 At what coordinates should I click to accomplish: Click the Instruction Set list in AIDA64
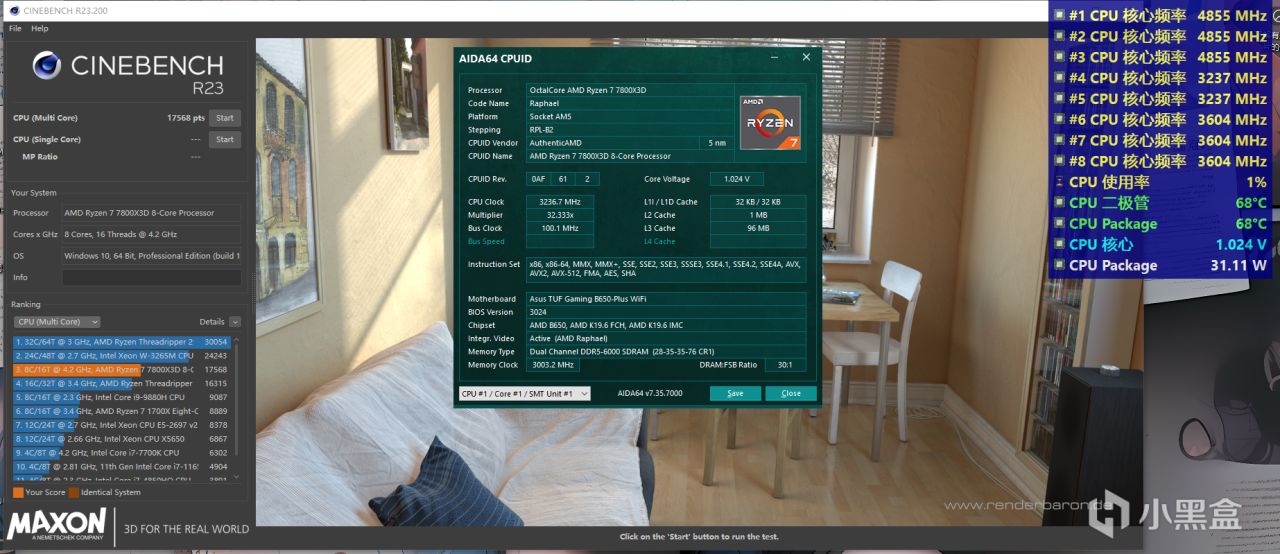click(666, 270)
